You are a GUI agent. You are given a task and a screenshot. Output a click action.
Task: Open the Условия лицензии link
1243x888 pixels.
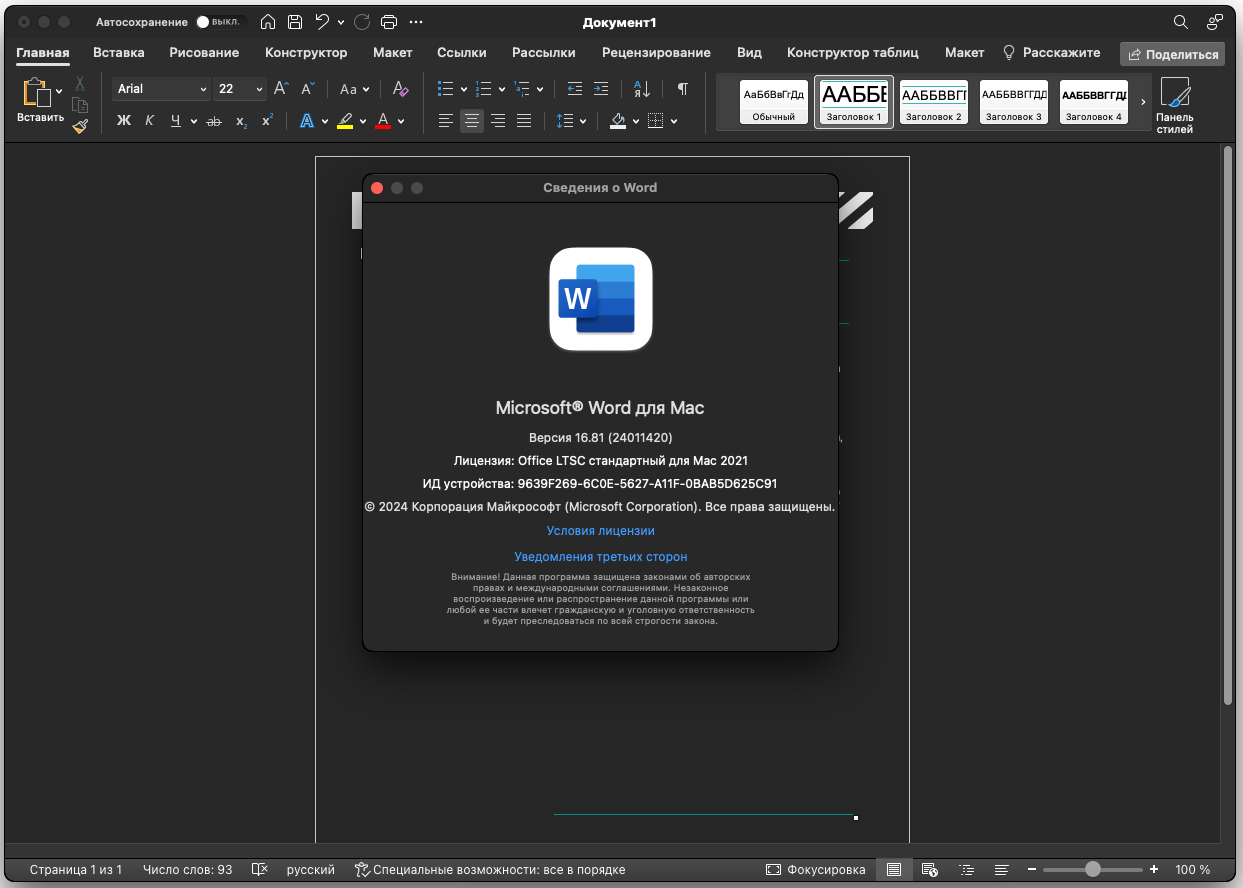pos(600,531)
